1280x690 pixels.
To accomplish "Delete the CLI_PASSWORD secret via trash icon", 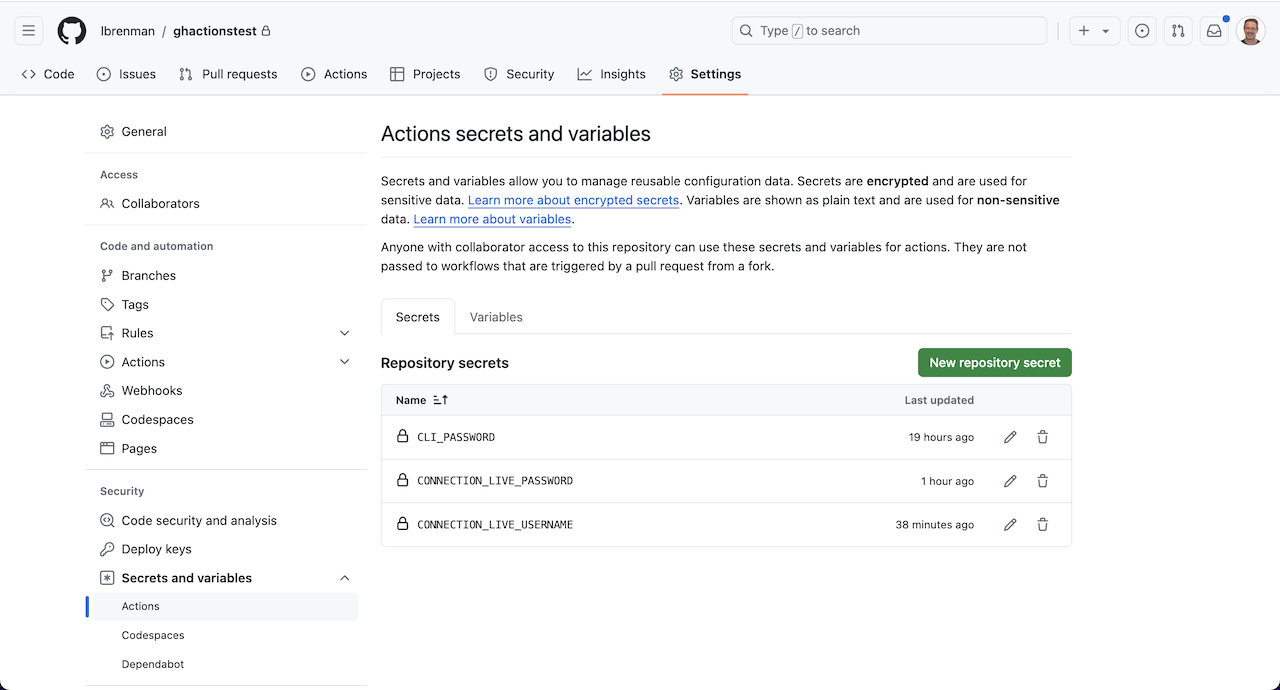I will pos(1042,437).
